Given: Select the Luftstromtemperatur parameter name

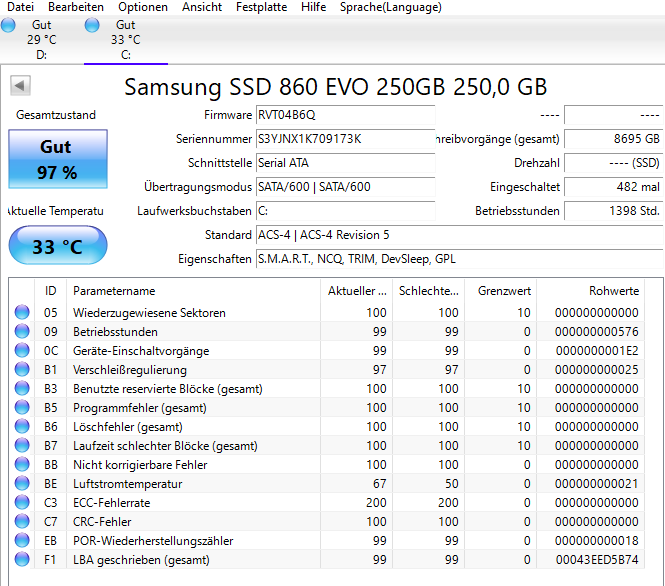Looking at the screenshot, I should pyautogui.click(x=128, y=484).
